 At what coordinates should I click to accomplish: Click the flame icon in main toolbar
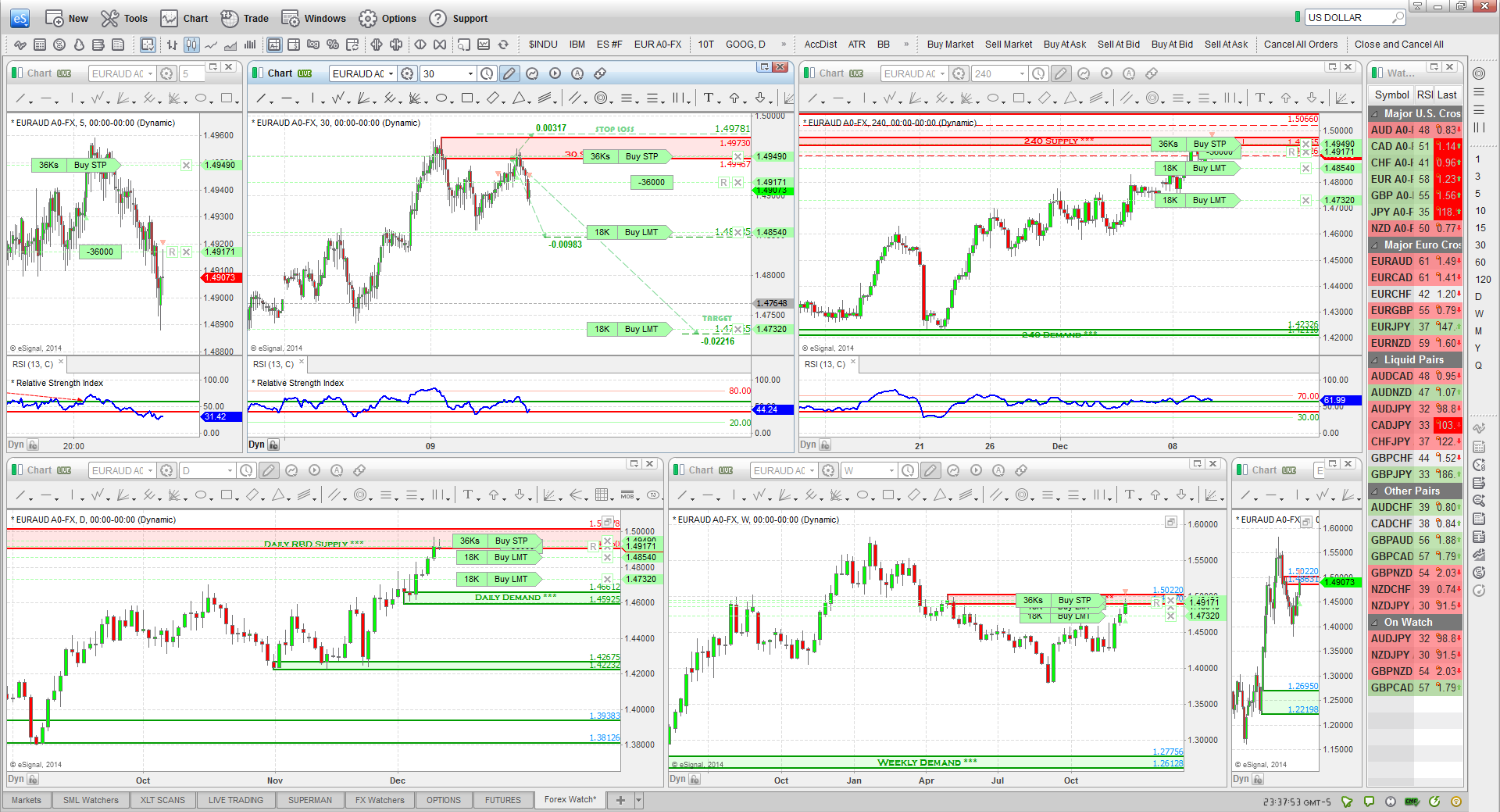click(79, 45)
